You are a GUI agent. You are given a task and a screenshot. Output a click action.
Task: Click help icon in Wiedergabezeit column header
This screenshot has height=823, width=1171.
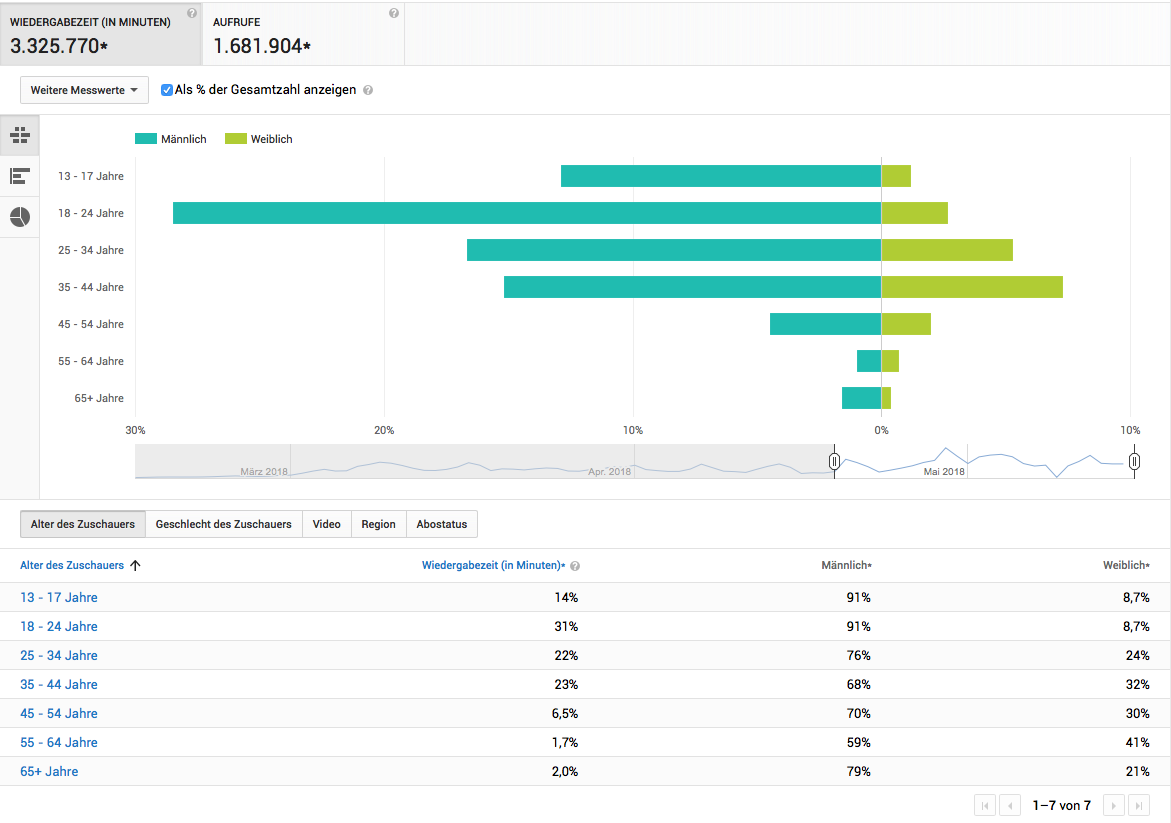pyautogui.click(x=575, y=566)
